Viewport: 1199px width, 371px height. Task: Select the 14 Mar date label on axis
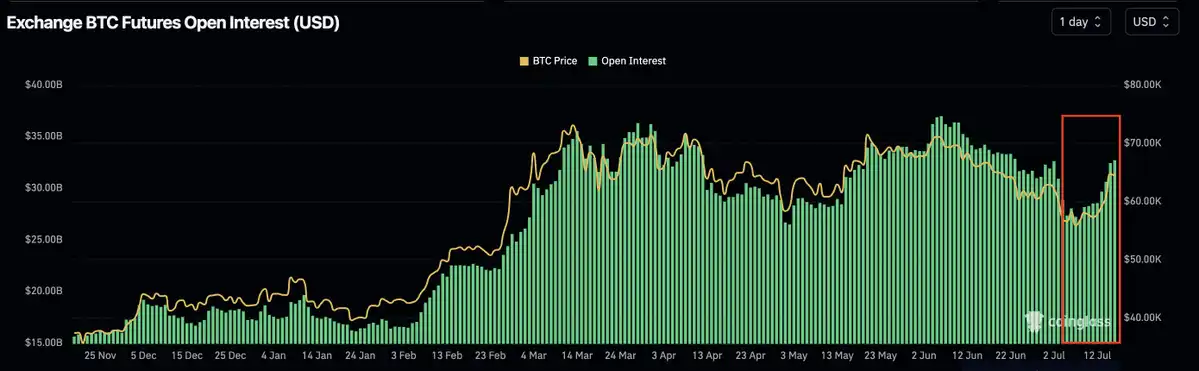pos(577,356)
